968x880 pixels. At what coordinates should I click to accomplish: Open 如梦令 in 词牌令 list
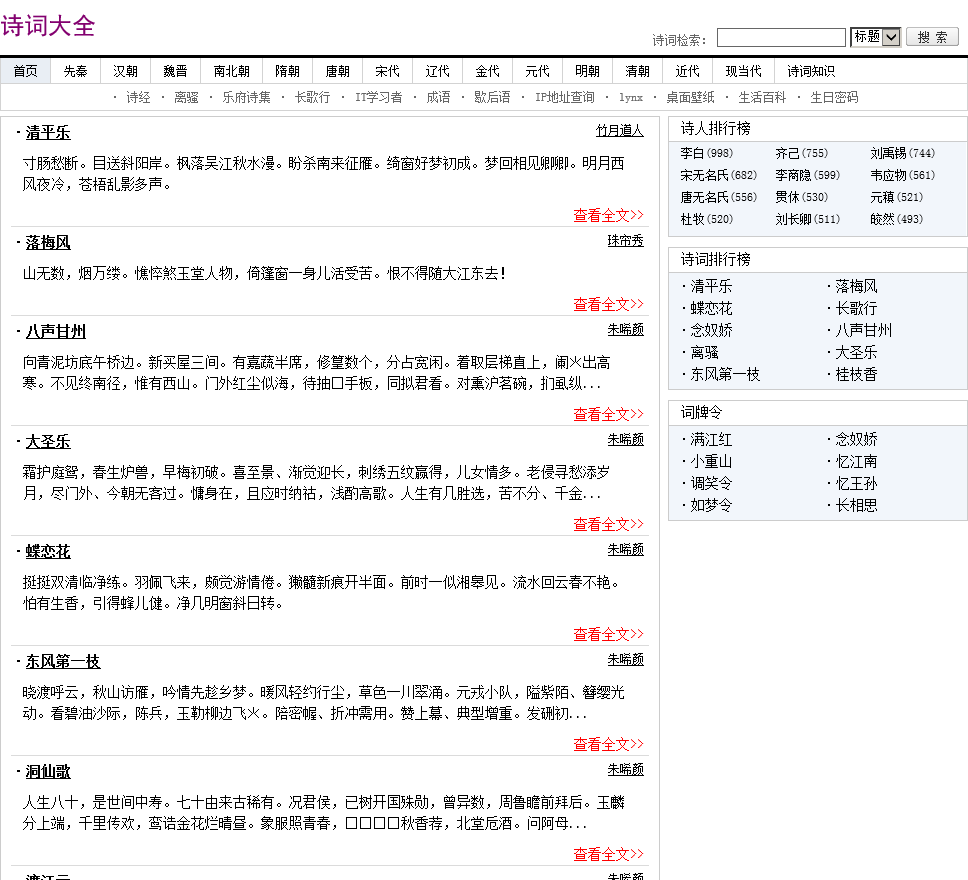[x=711, y=505]
